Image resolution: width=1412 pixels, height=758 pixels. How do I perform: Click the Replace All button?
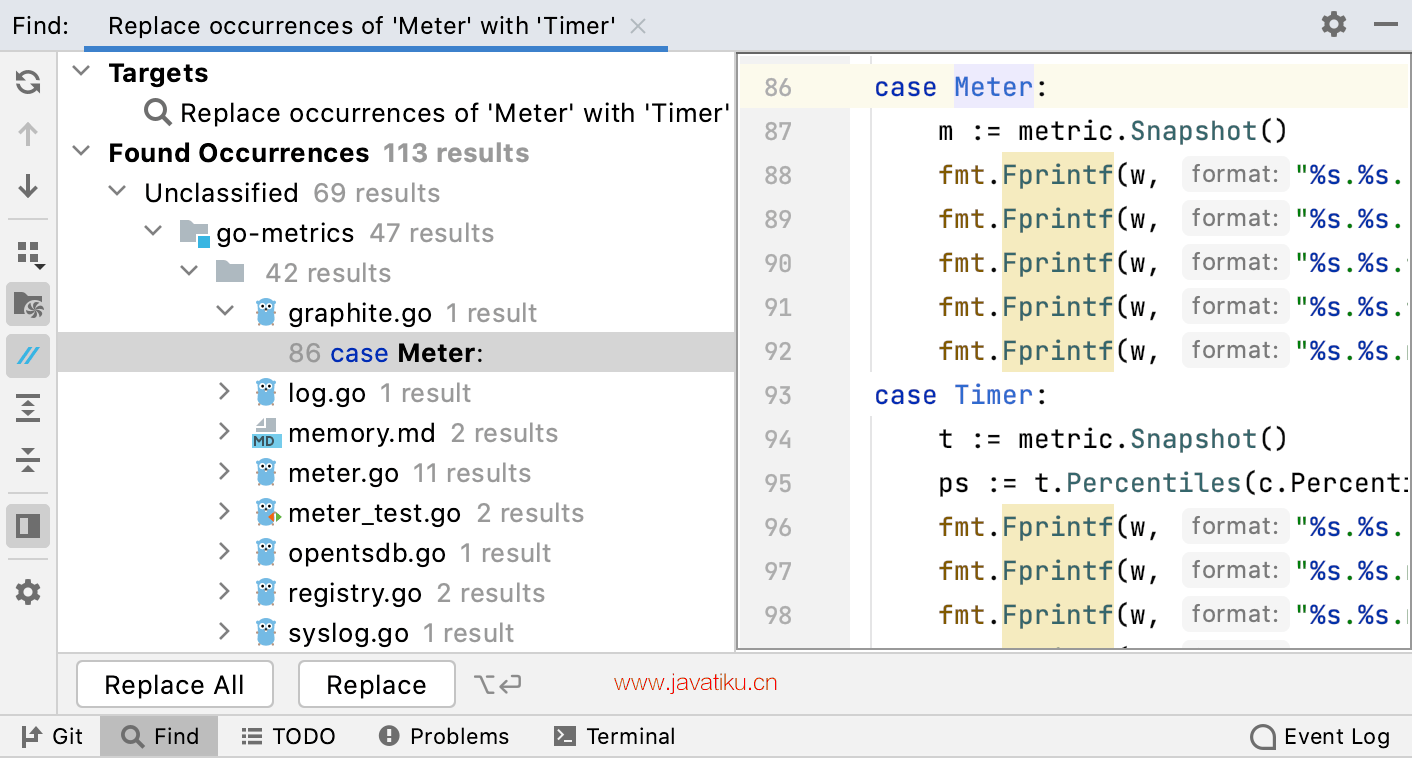click(174, 684)
